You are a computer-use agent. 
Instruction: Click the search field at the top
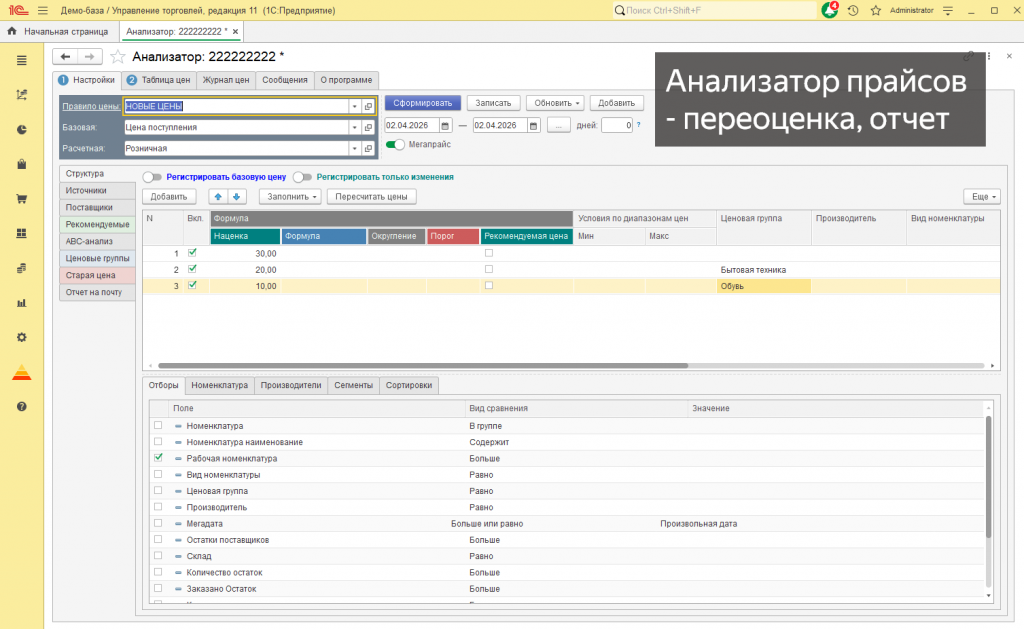[x=715, y=10]
